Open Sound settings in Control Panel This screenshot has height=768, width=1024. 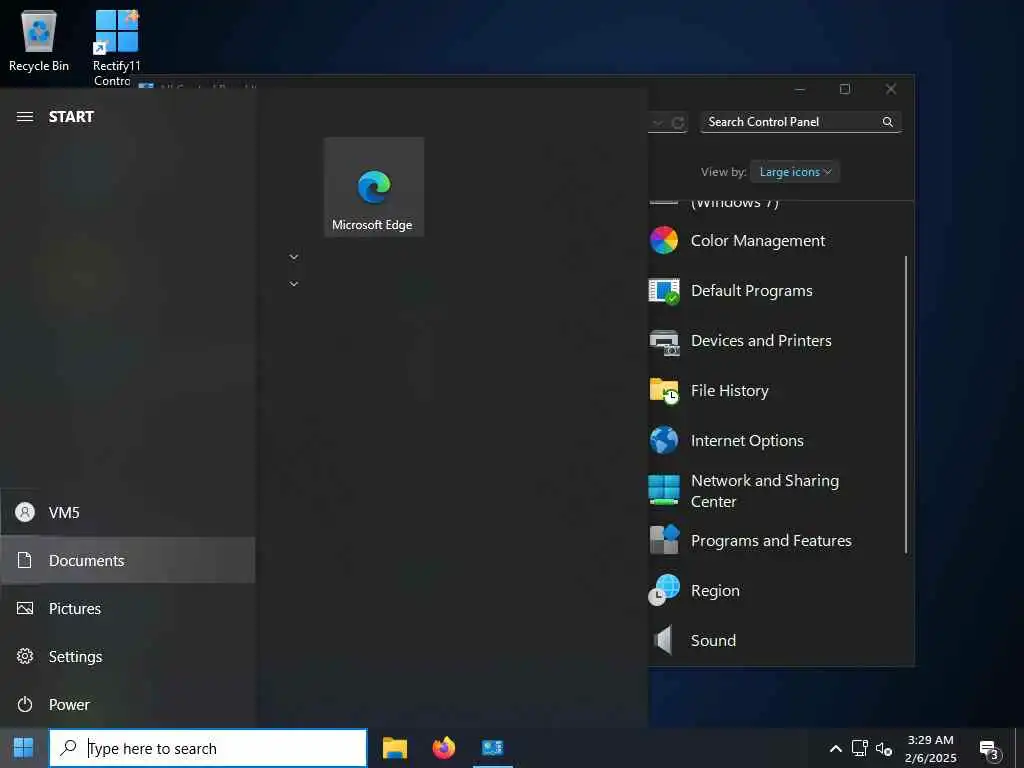[713, 641]
